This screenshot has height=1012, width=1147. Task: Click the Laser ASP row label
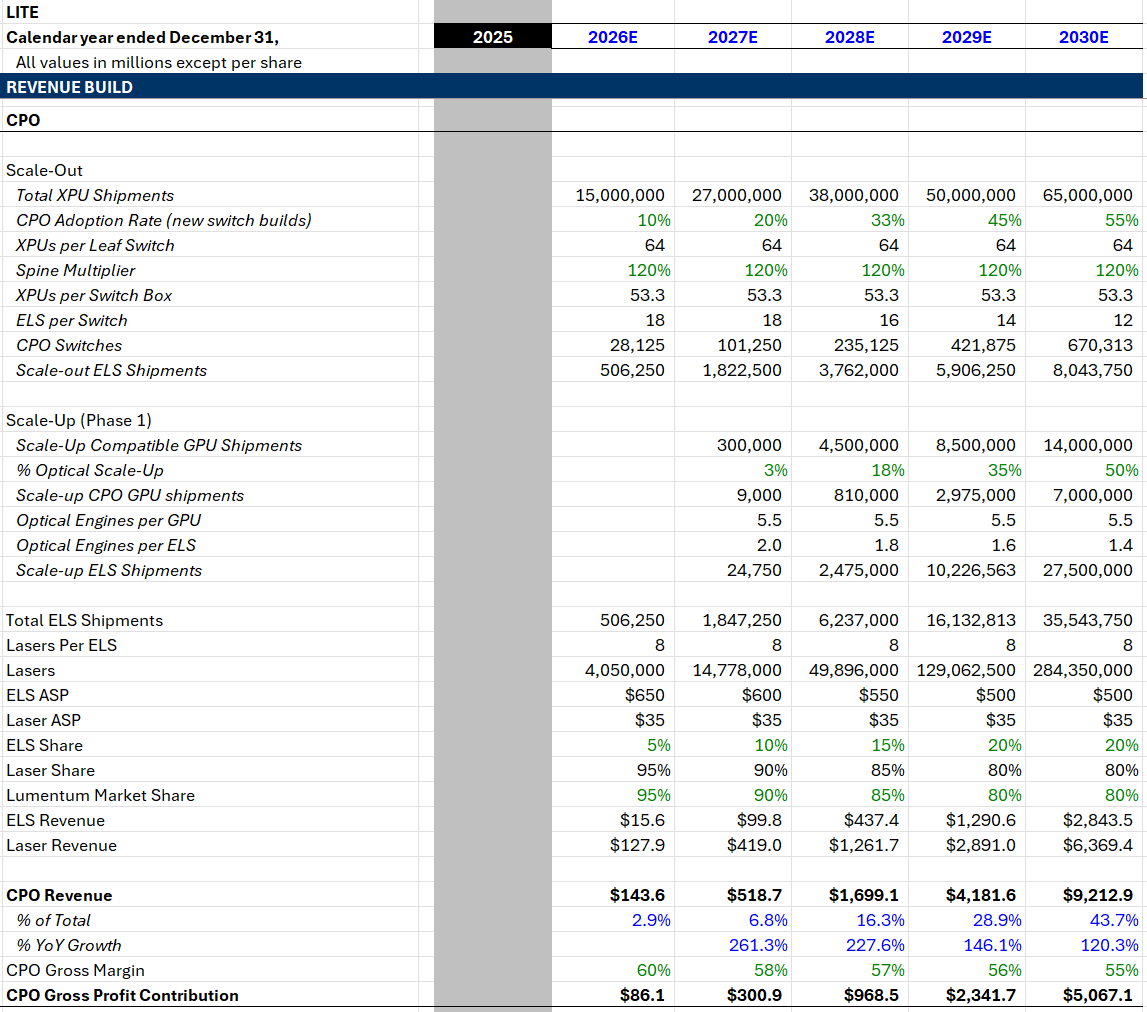pos(43,720)
